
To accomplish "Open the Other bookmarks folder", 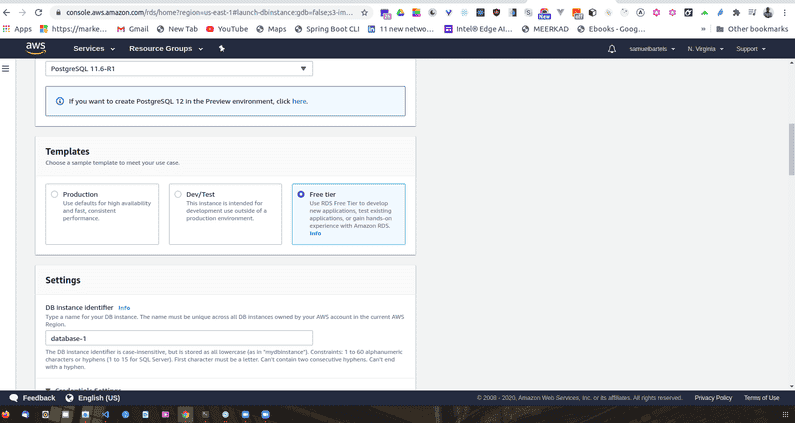I will pos(752,29).
